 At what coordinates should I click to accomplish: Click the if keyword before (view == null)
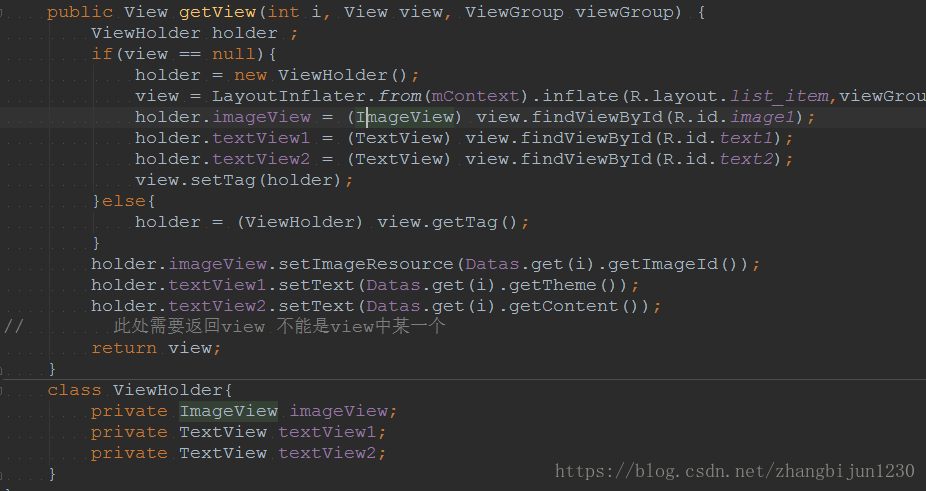[x=102, y=54]
